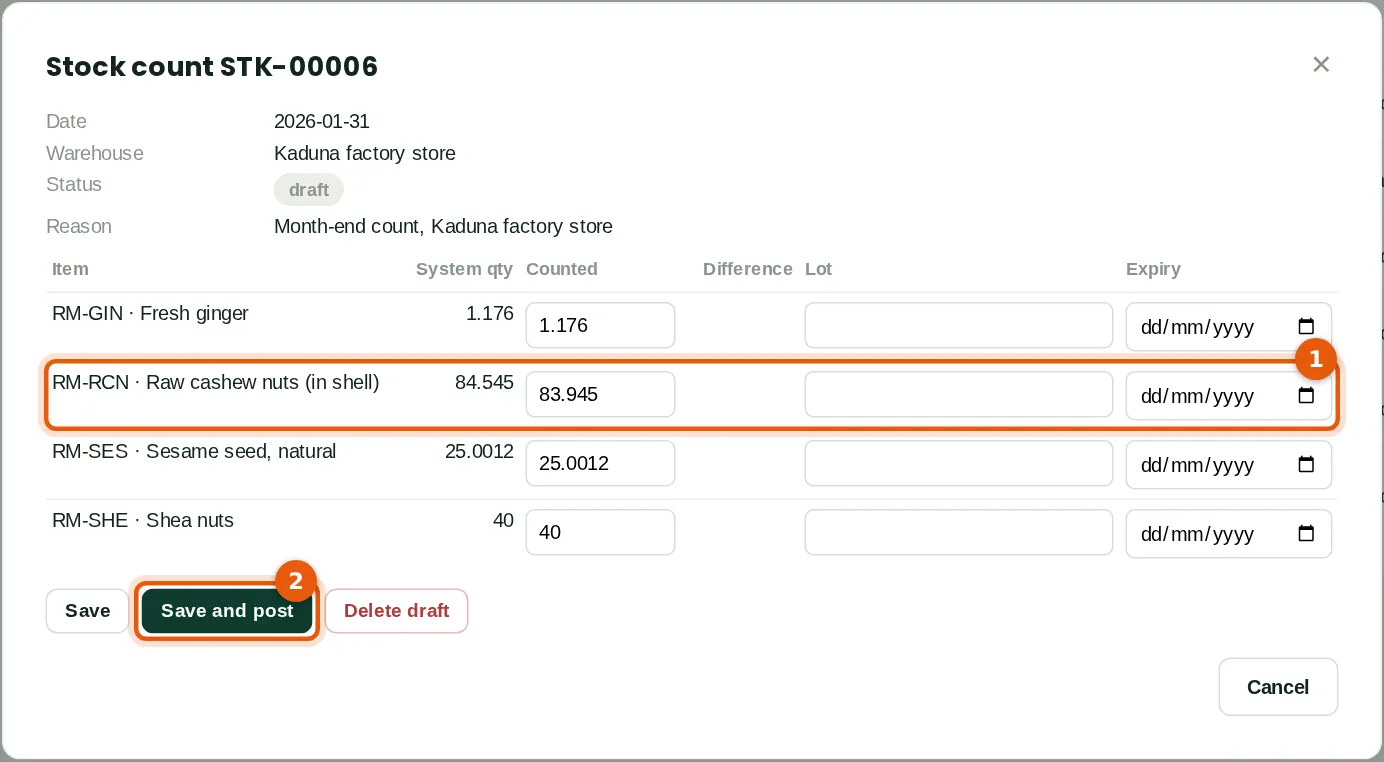Select the draft status badge
The height and width of the screenshot is (762, 1384).
(x=309, y=190)
